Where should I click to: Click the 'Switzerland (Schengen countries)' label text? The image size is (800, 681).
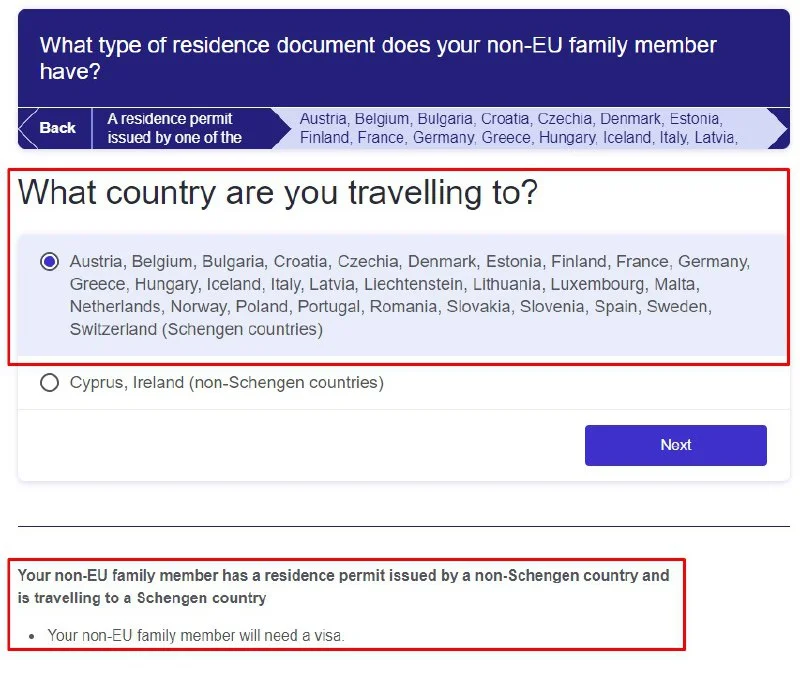pyautogui.click(x=196, y=329)
